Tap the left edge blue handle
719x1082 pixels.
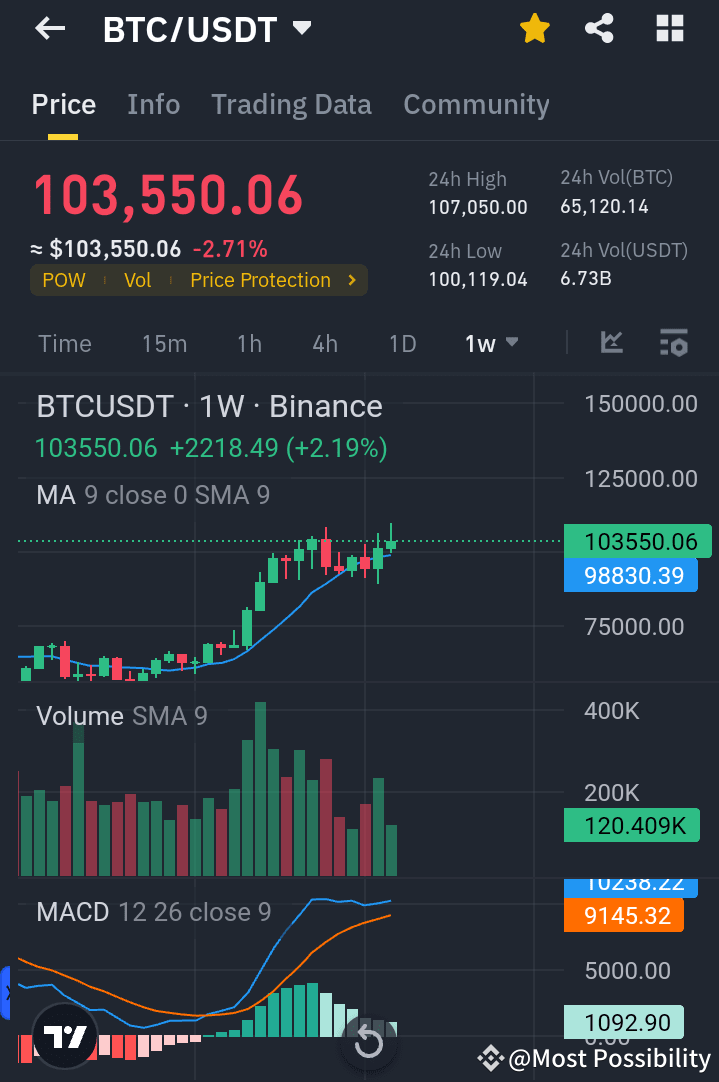5,992
